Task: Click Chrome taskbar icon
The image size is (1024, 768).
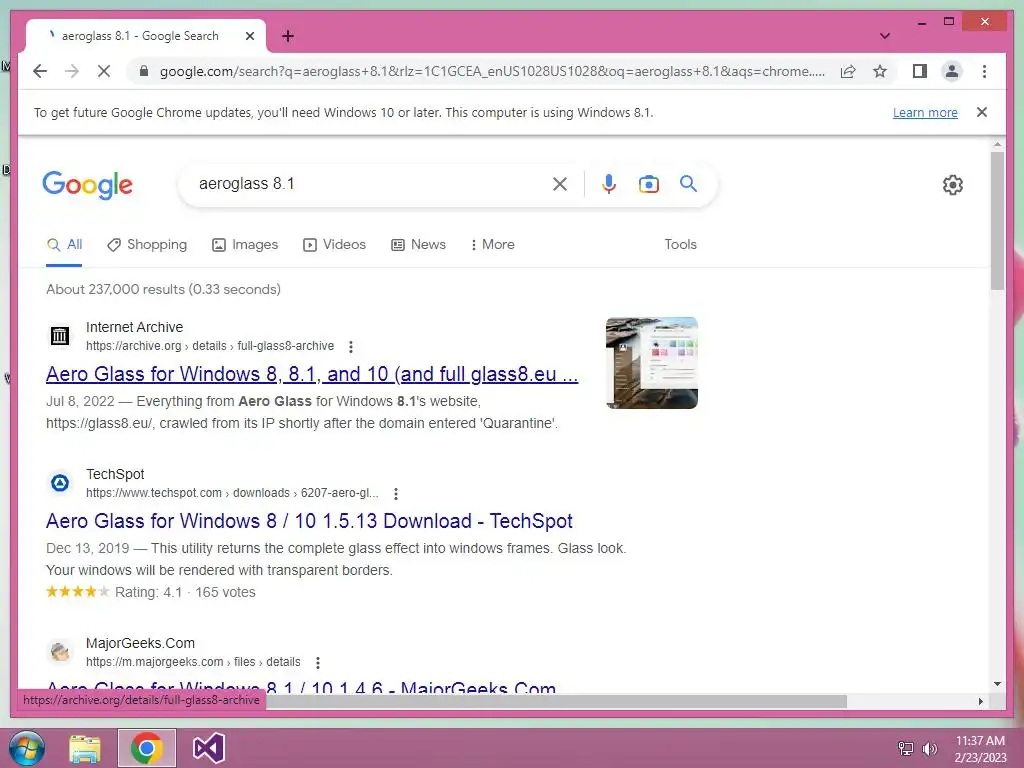Action: [147, 748]
